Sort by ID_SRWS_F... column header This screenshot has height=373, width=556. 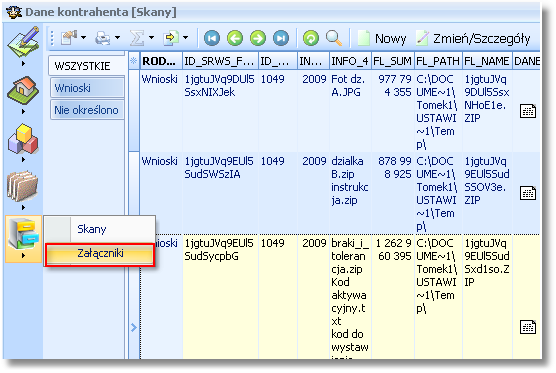(x=220, y=61)
